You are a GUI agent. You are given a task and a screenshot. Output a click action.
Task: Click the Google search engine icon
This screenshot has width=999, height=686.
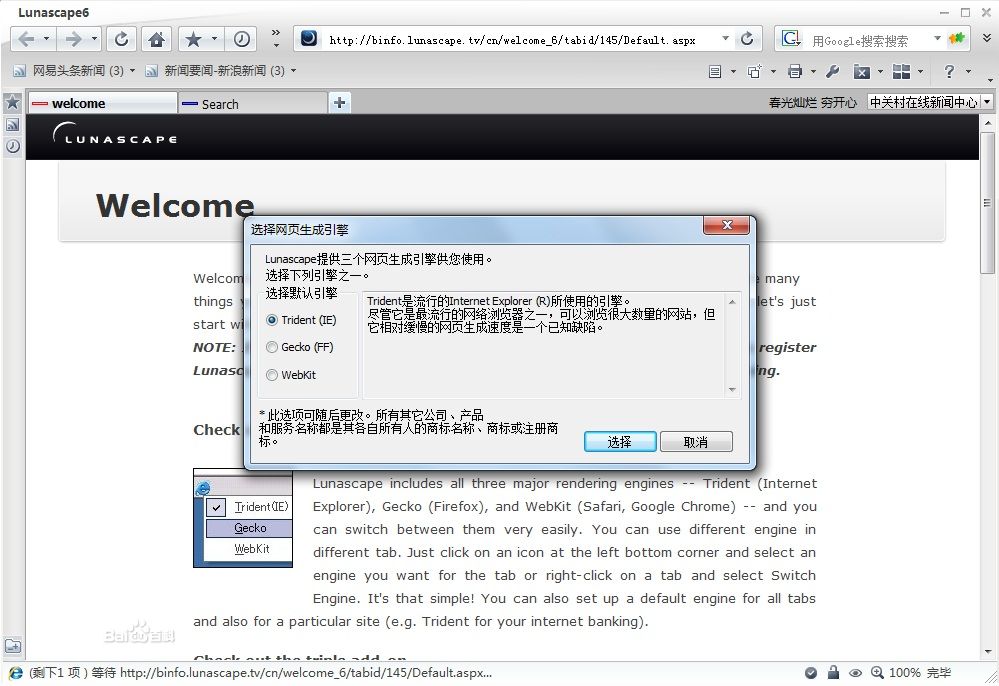tap(791, 39)
